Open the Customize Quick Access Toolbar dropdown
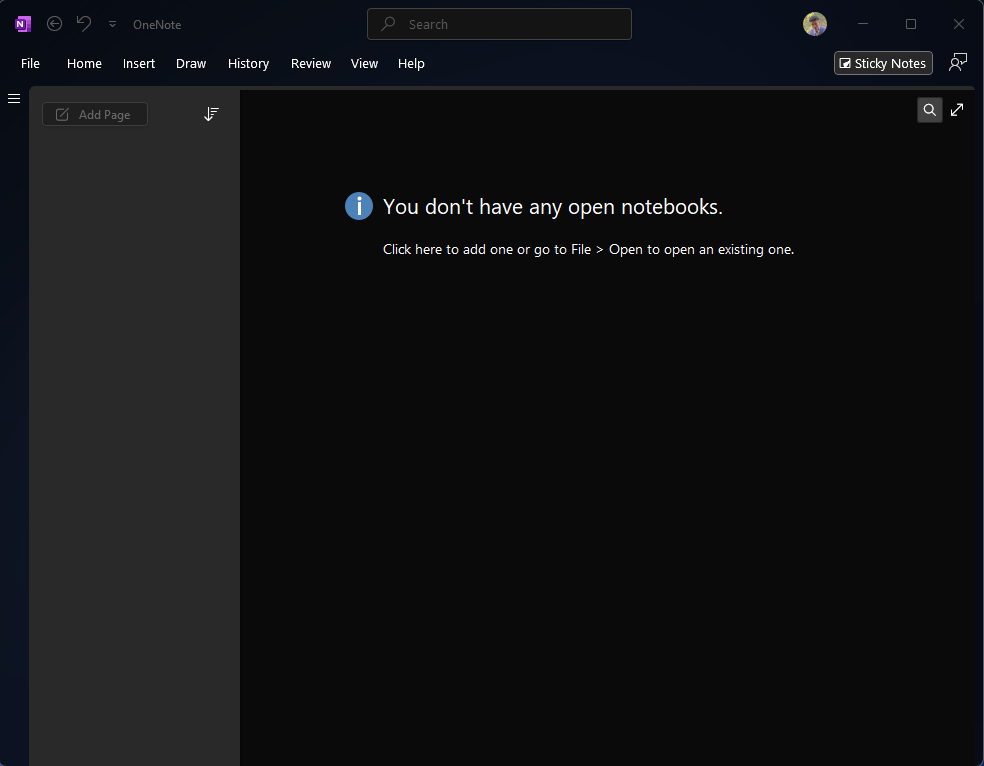Viewport: 984px width, 766px height. pos(112,24)
